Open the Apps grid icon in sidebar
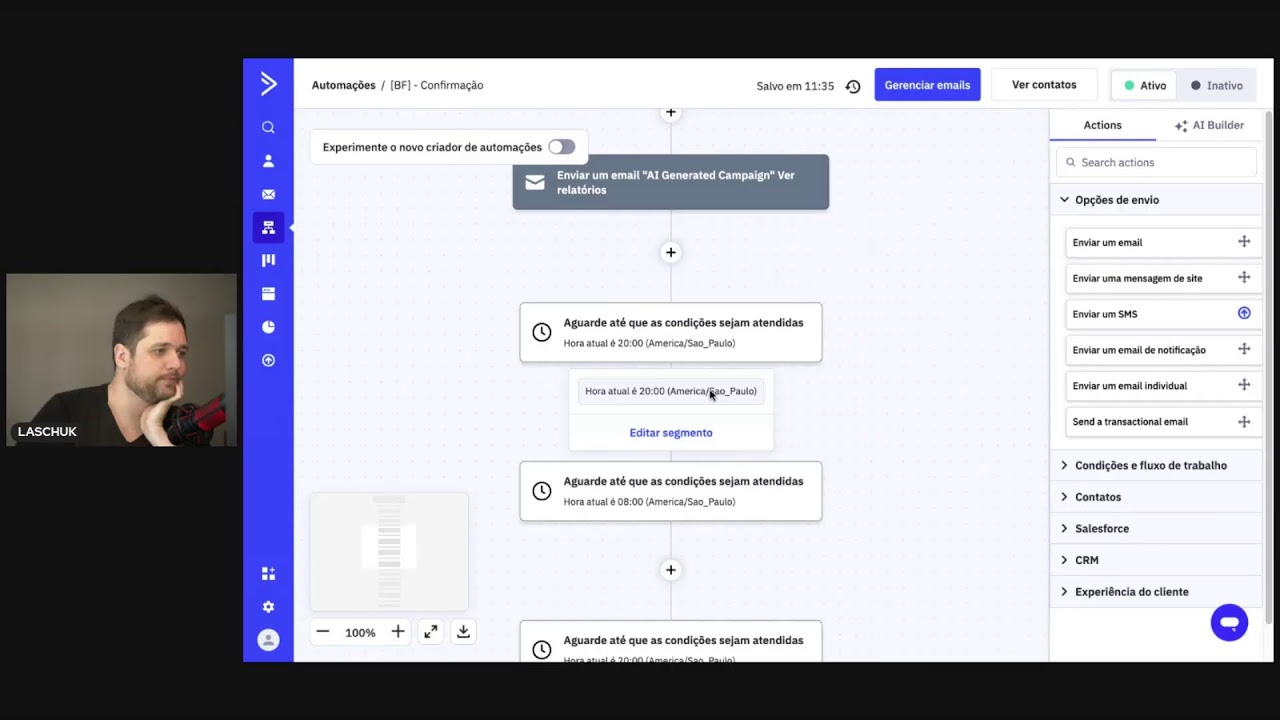The image size is (1280, 720). (268, 573)
